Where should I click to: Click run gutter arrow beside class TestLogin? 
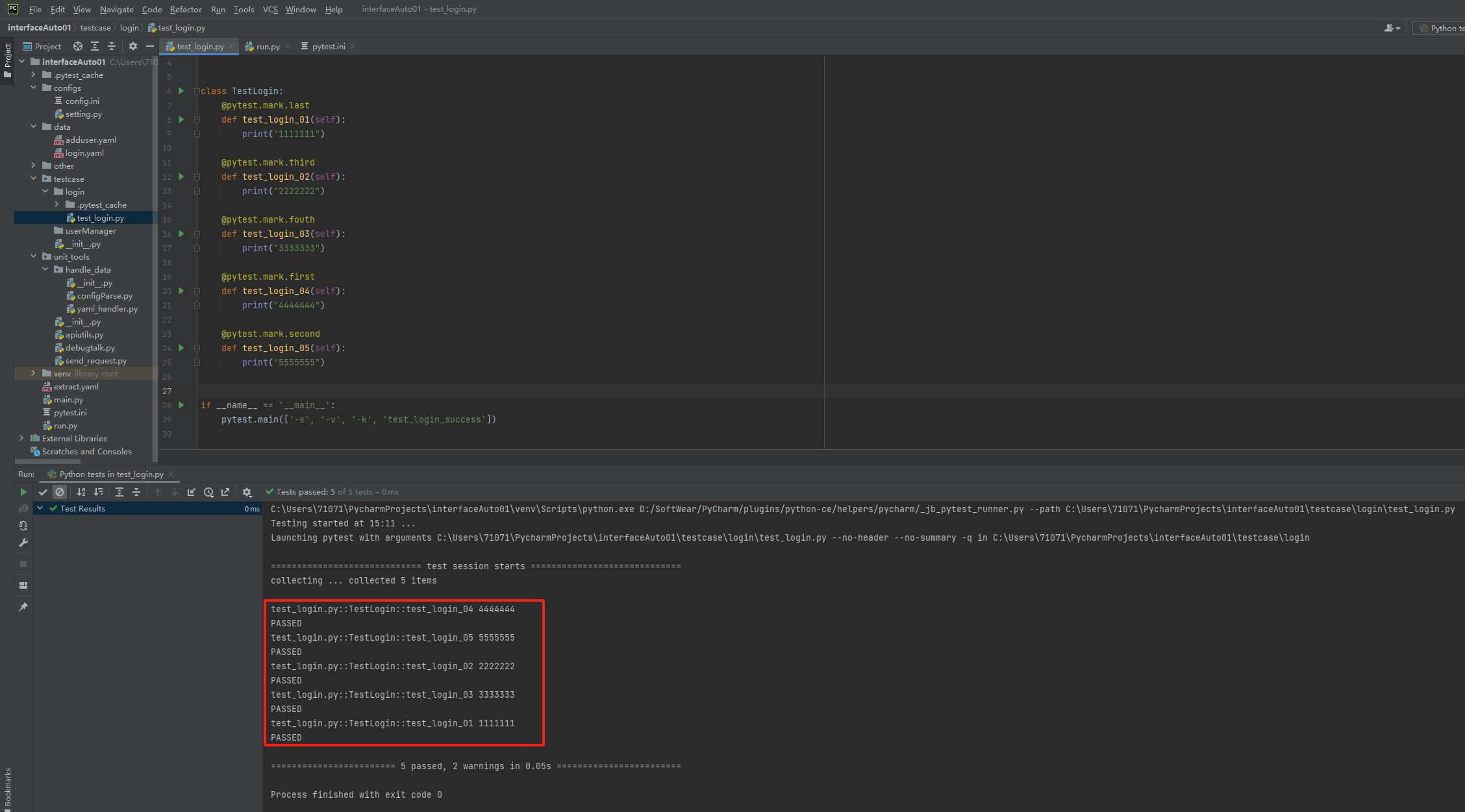point(181,91)
